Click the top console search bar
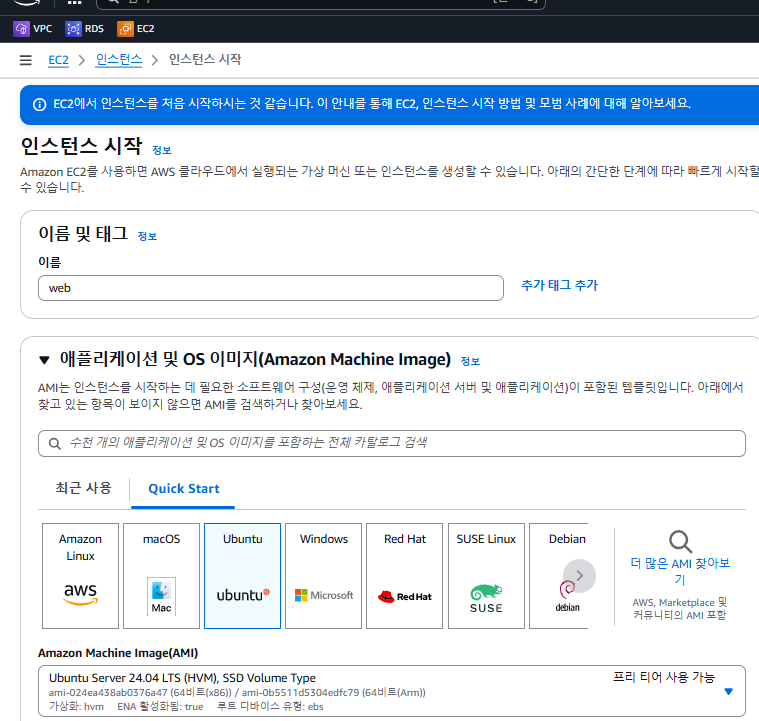This screenshot has width=759, height=721. click(x=321, y=3)
